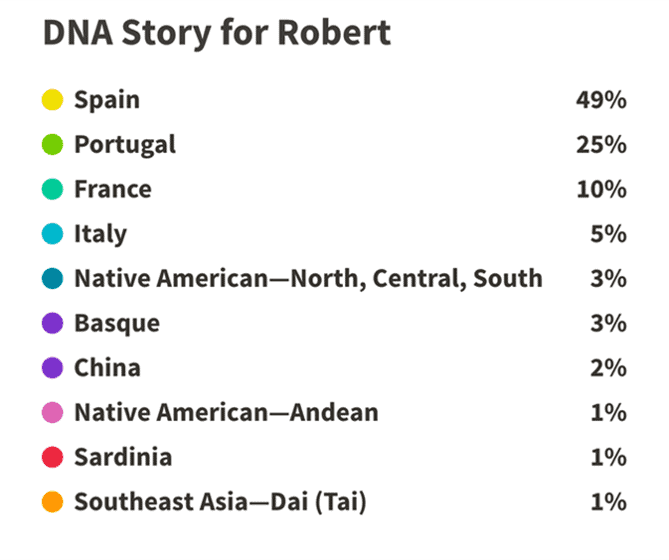This screenshot has height=560, width=669.
Task: Click the teal France color dot
Action: 52,189
